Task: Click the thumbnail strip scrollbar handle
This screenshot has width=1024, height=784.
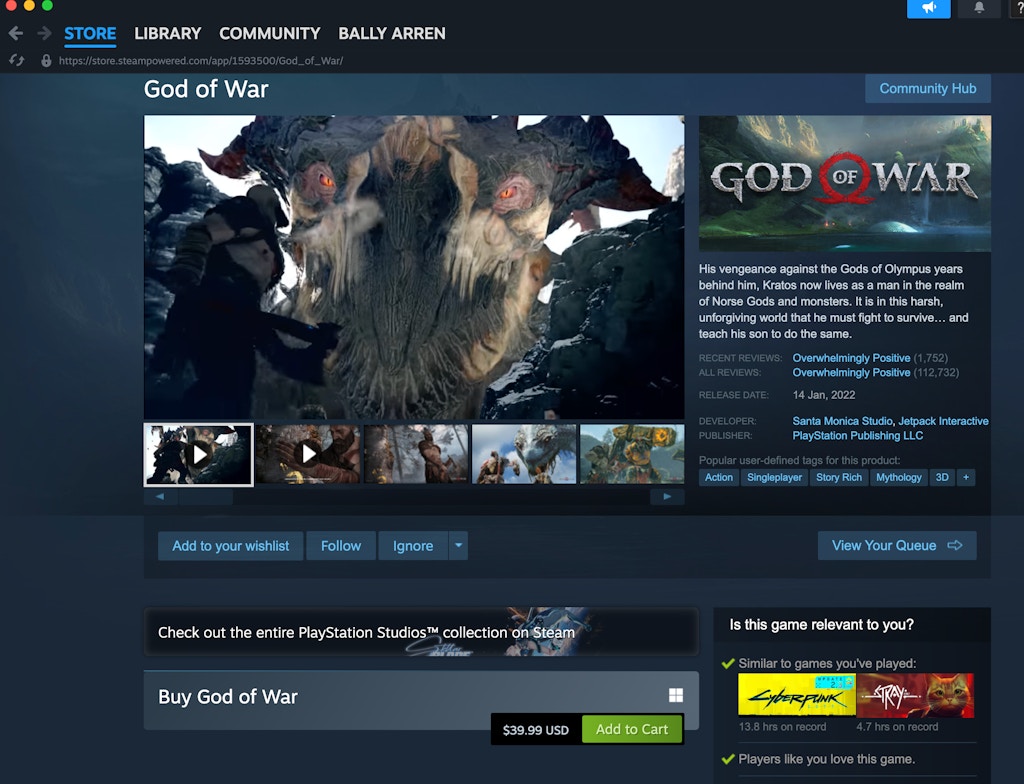Action: (206, 497)
